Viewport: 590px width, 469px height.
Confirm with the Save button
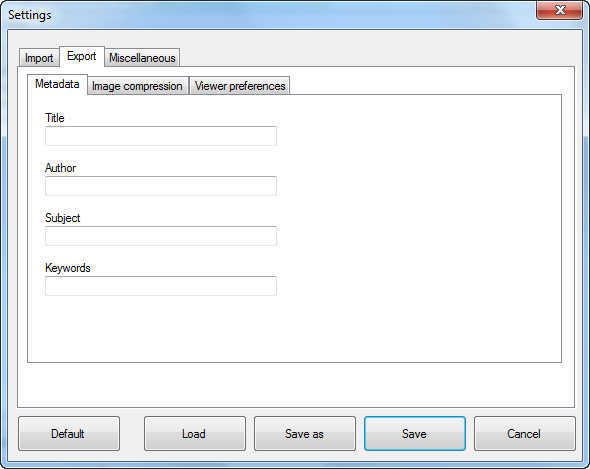click(x=415, y=434)
